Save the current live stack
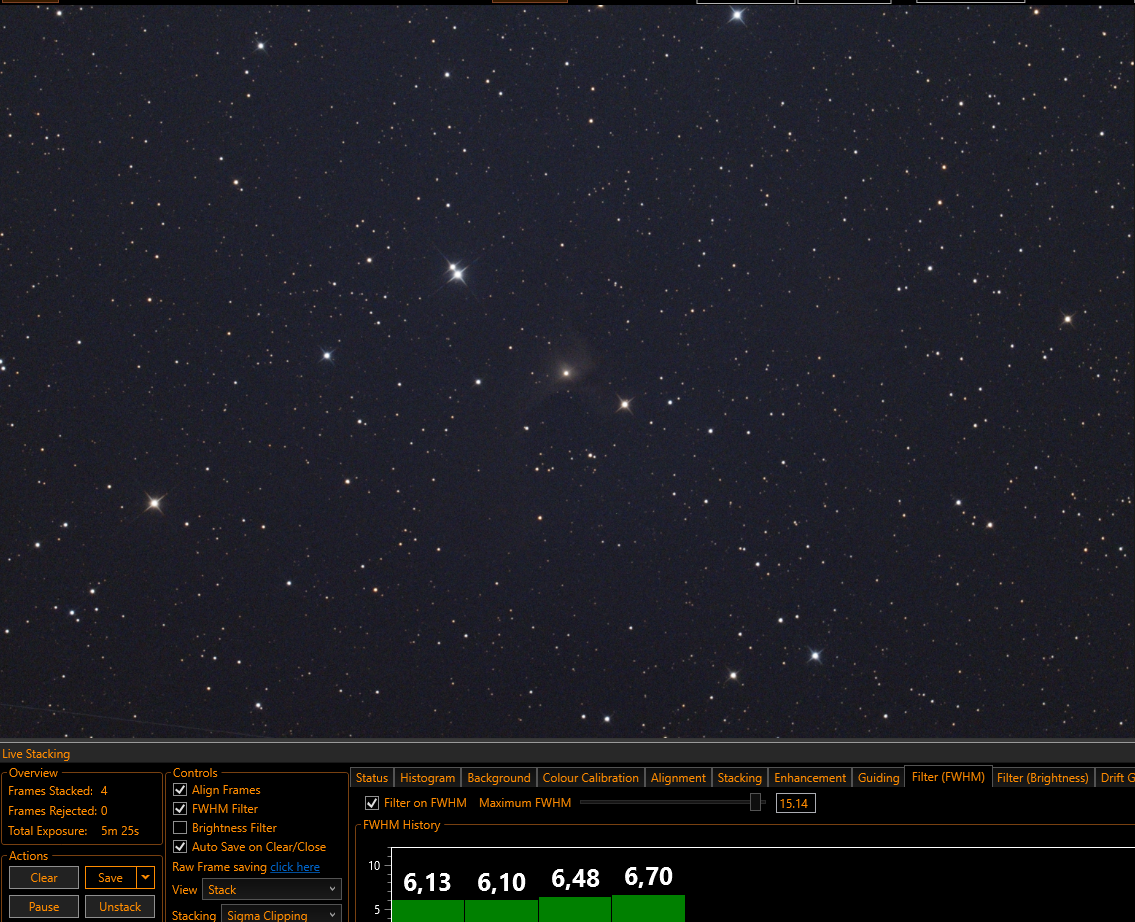1135x922 pixels. tap(110, 877)
